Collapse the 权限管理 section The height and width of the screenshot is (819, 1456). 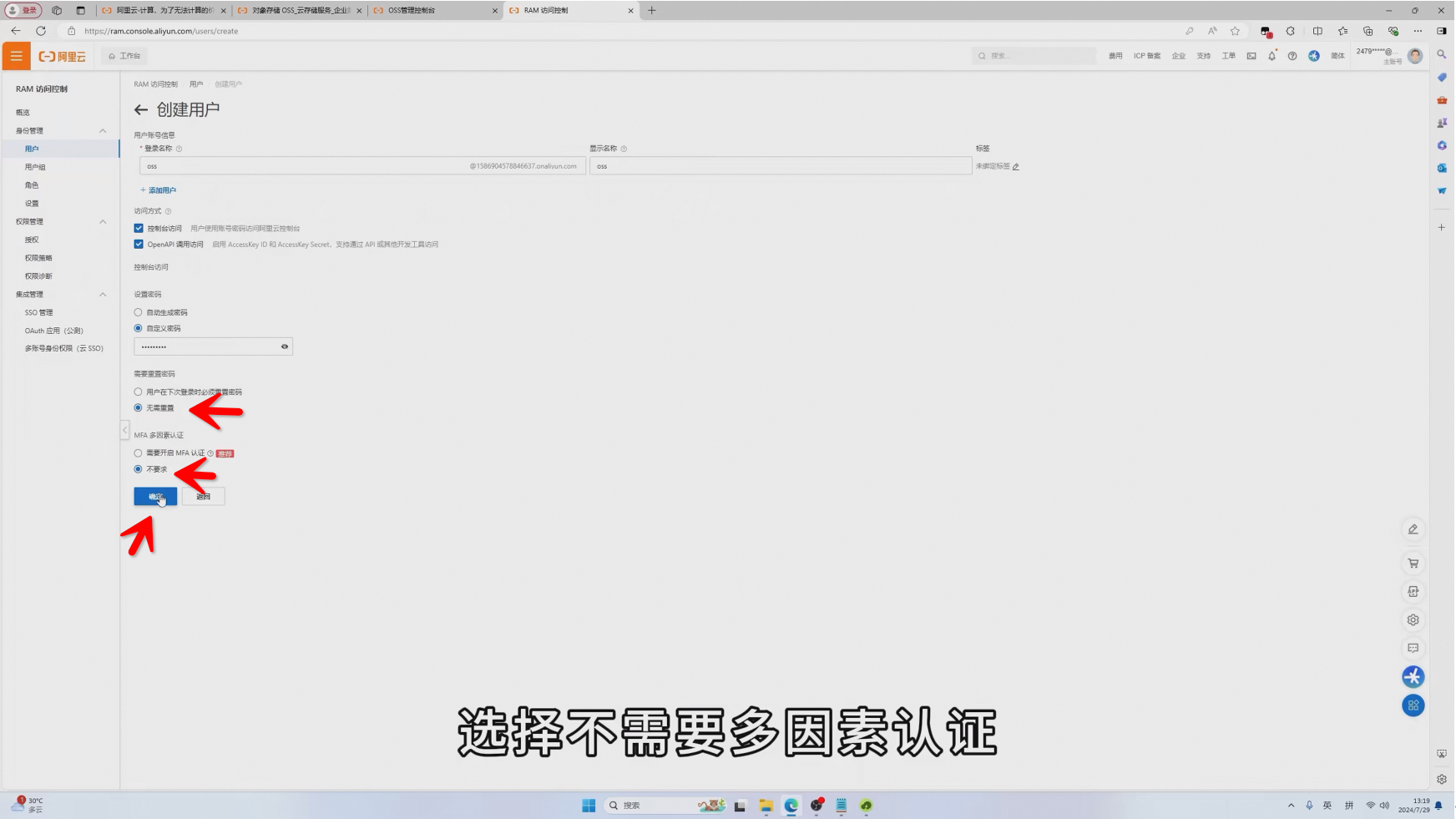102,221
